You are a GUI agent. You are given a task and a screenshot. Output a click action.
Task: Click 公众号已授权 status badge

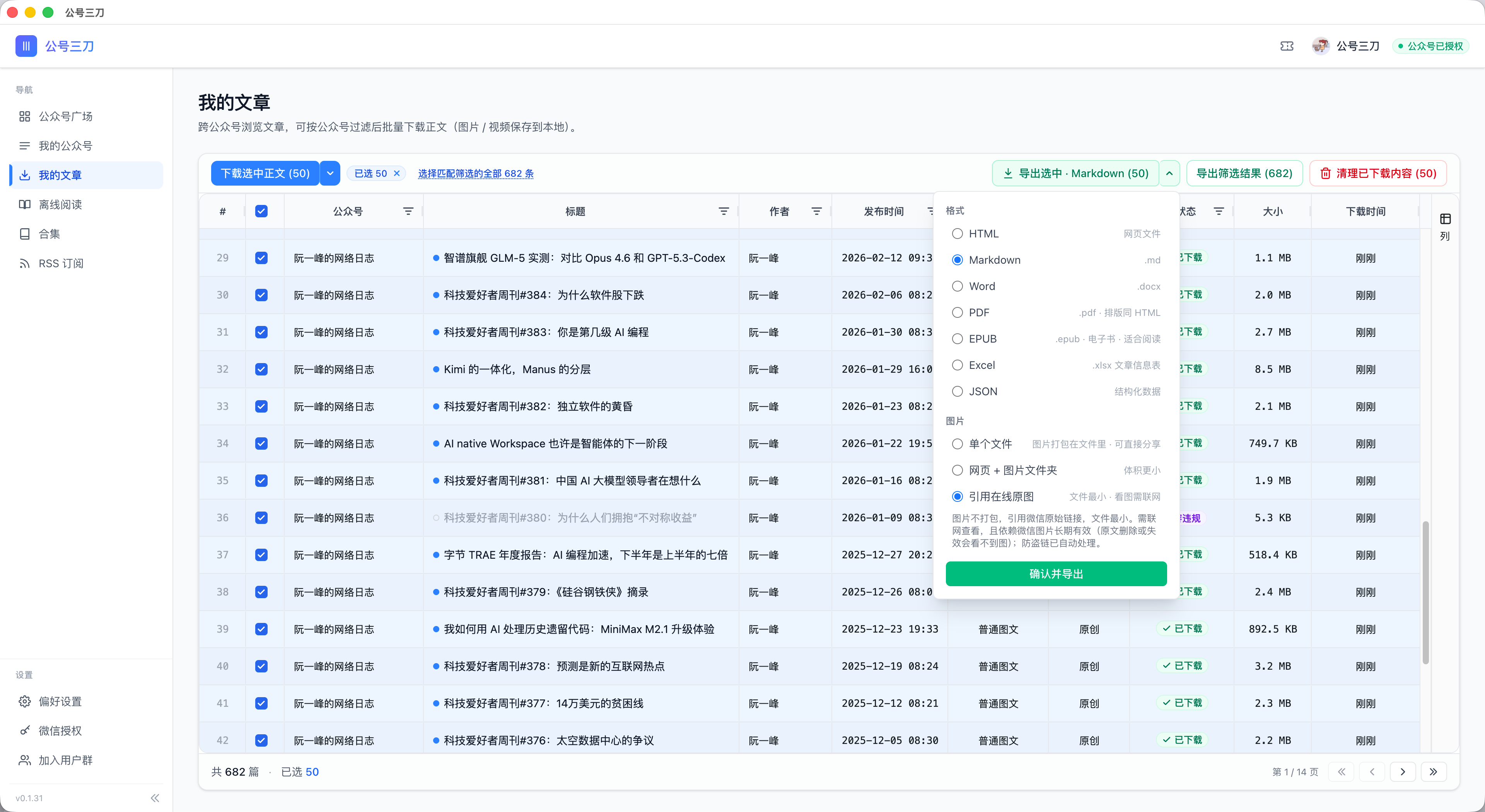point(1431,46)
